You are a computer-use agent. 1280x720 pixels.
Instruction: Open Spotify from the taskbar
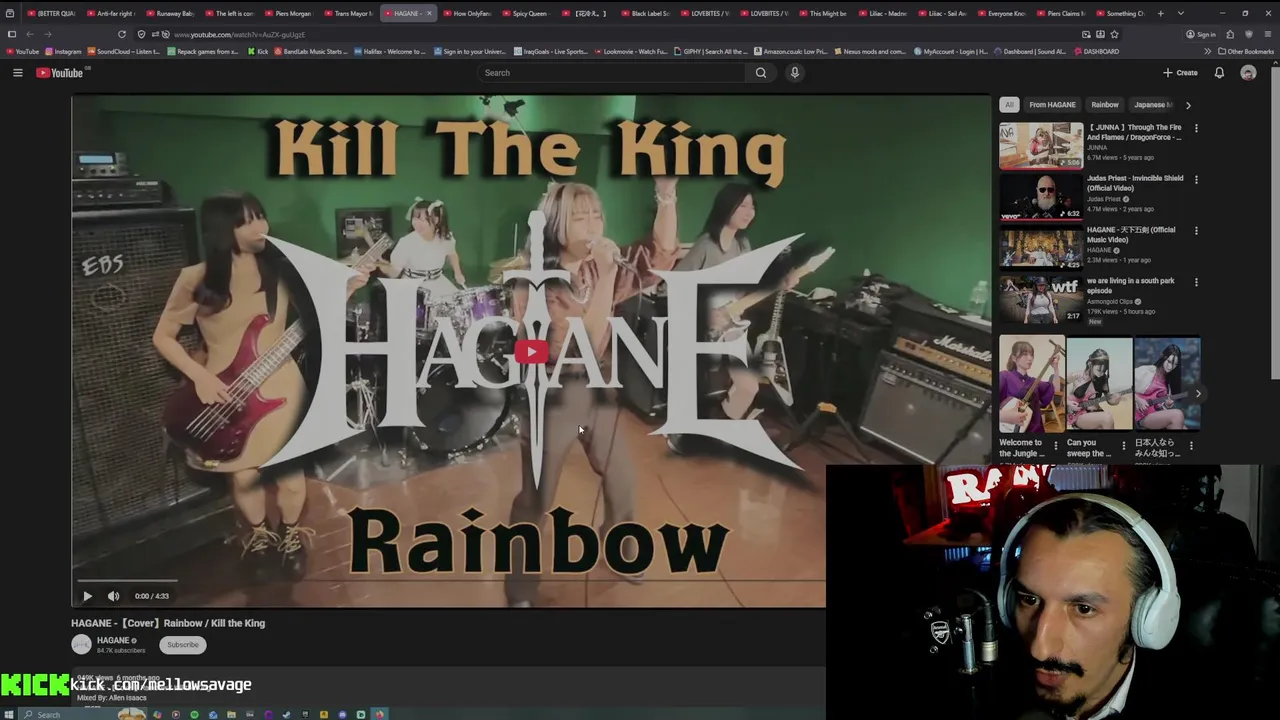point(195,714)
